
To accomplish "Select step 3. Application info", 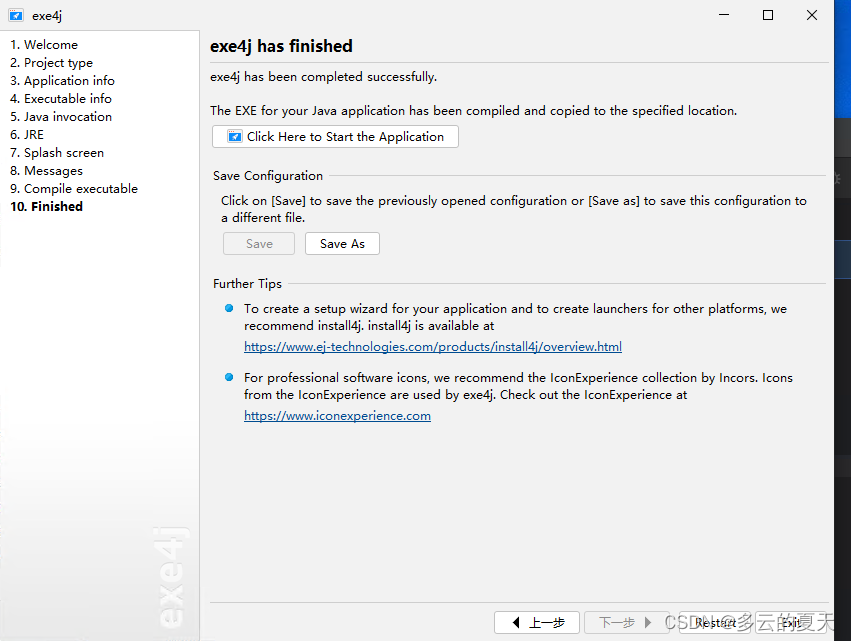I will point(62,81).
